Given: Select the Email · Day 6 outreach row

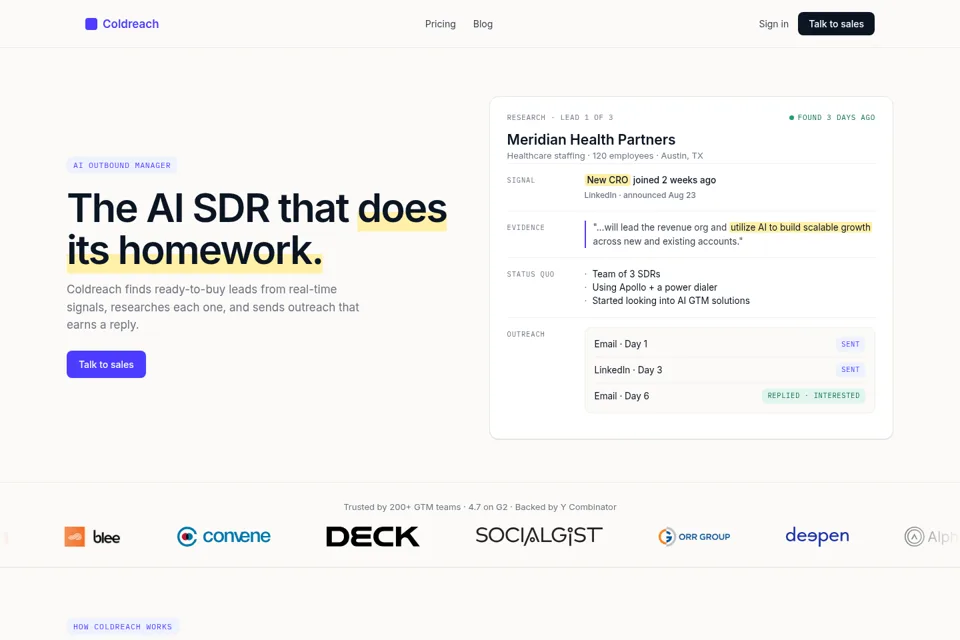Looking at the screenshot, I should point(729,396).
